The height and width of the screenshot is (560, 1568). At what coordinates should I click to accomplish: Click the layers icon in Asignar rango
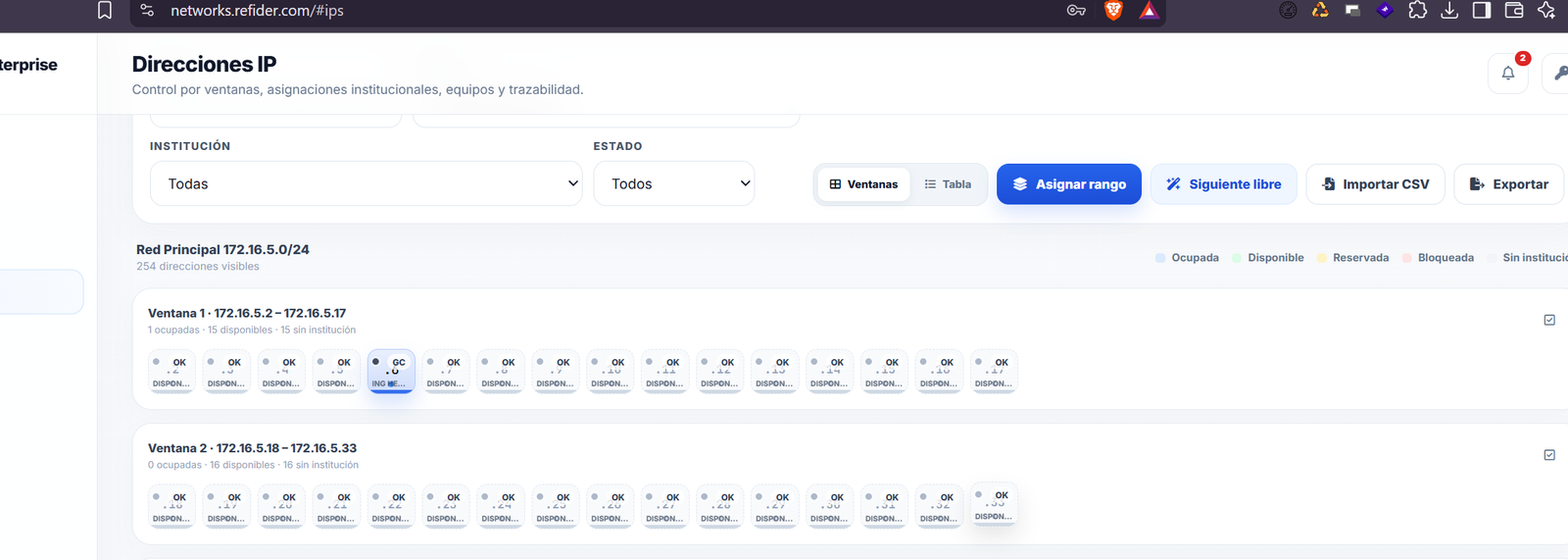(x=1020, y=184)
